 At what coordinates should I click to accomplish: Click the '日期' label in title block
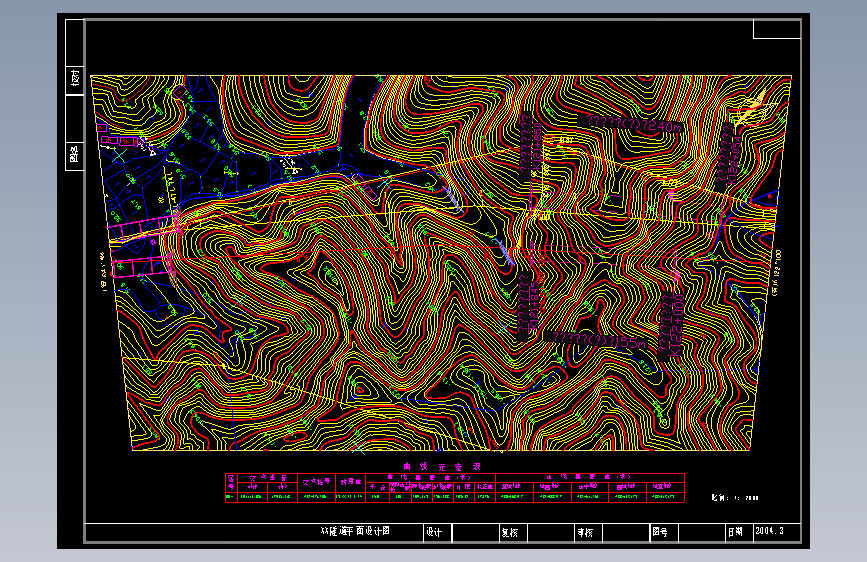[735, 532]
